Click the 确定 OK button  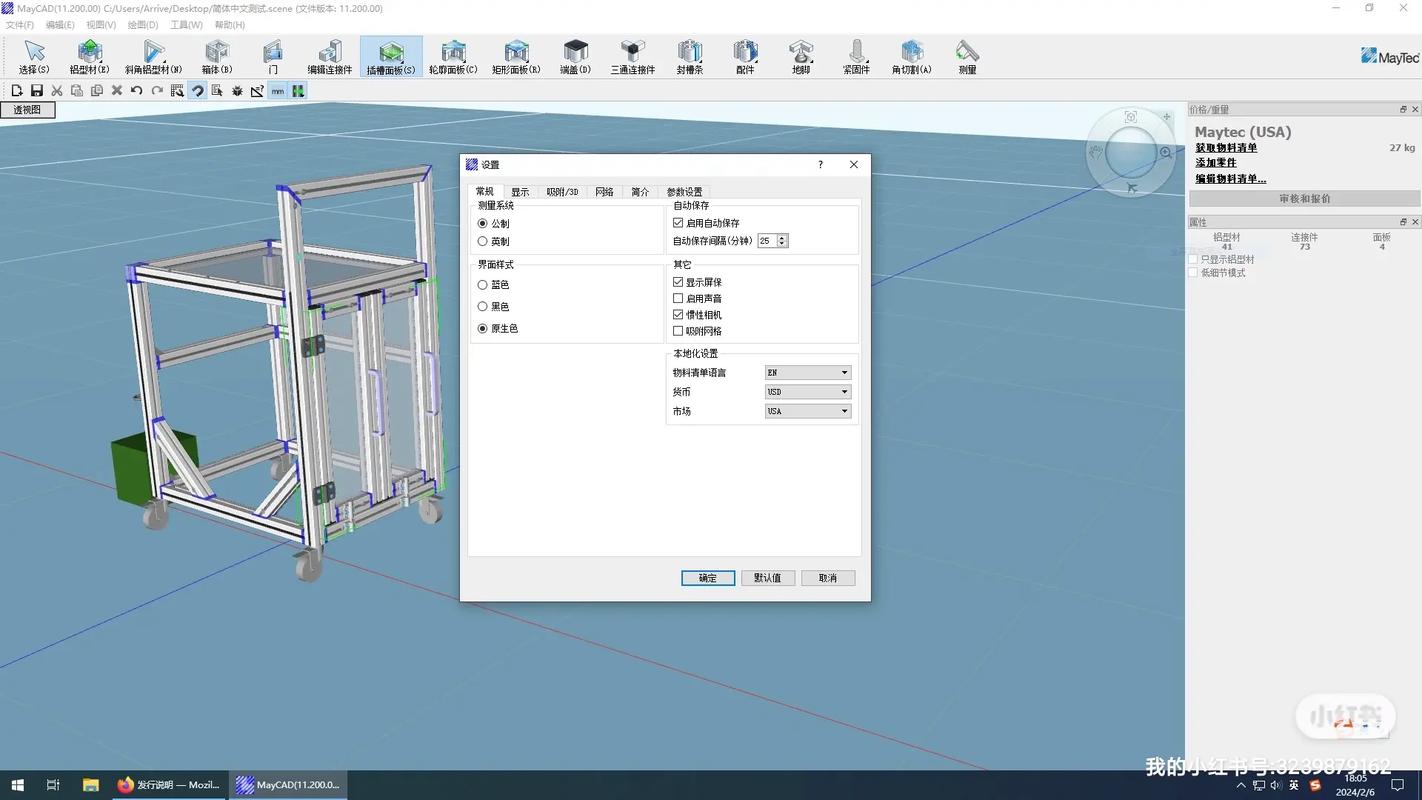708,578
